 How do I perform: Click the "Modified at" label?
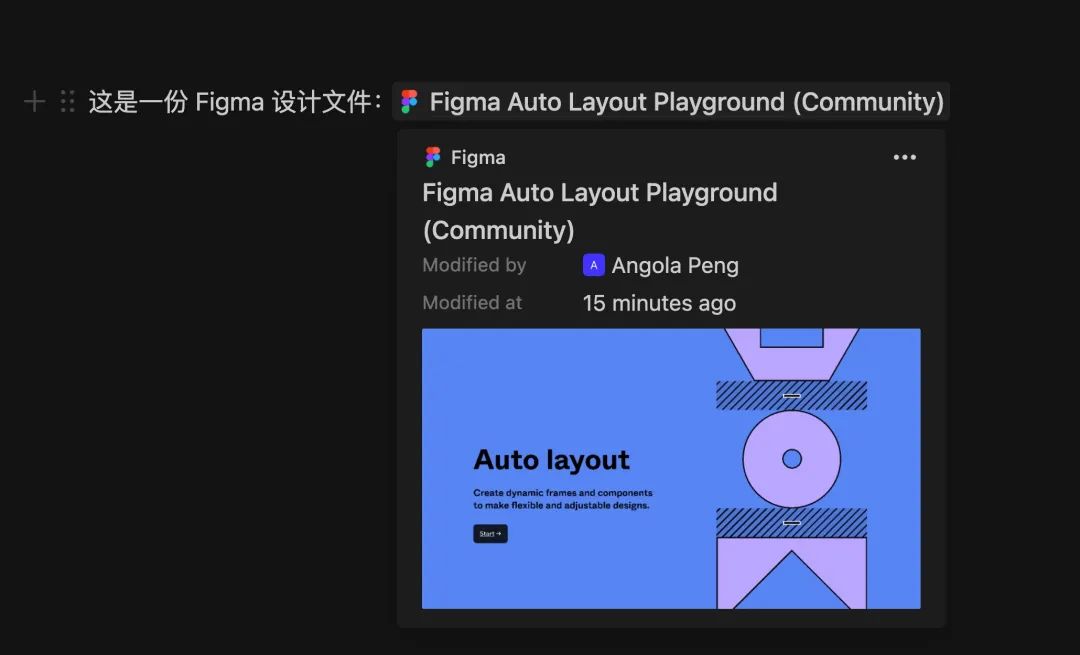point(472,303)
